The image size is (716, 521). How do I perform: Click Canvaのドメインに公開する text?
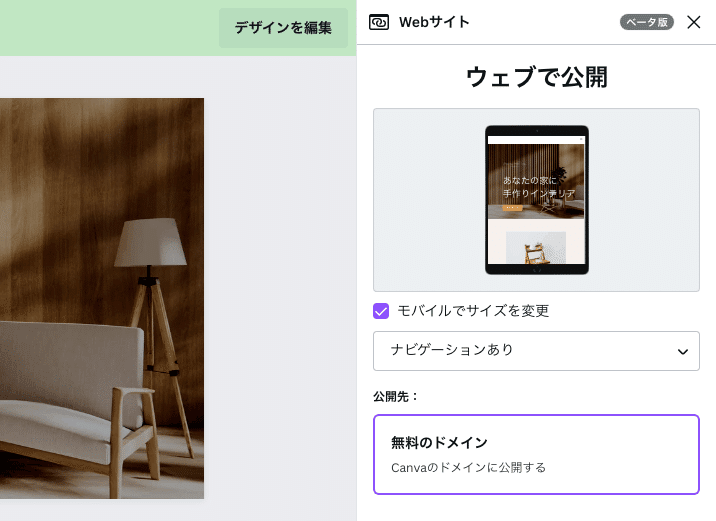469,468
